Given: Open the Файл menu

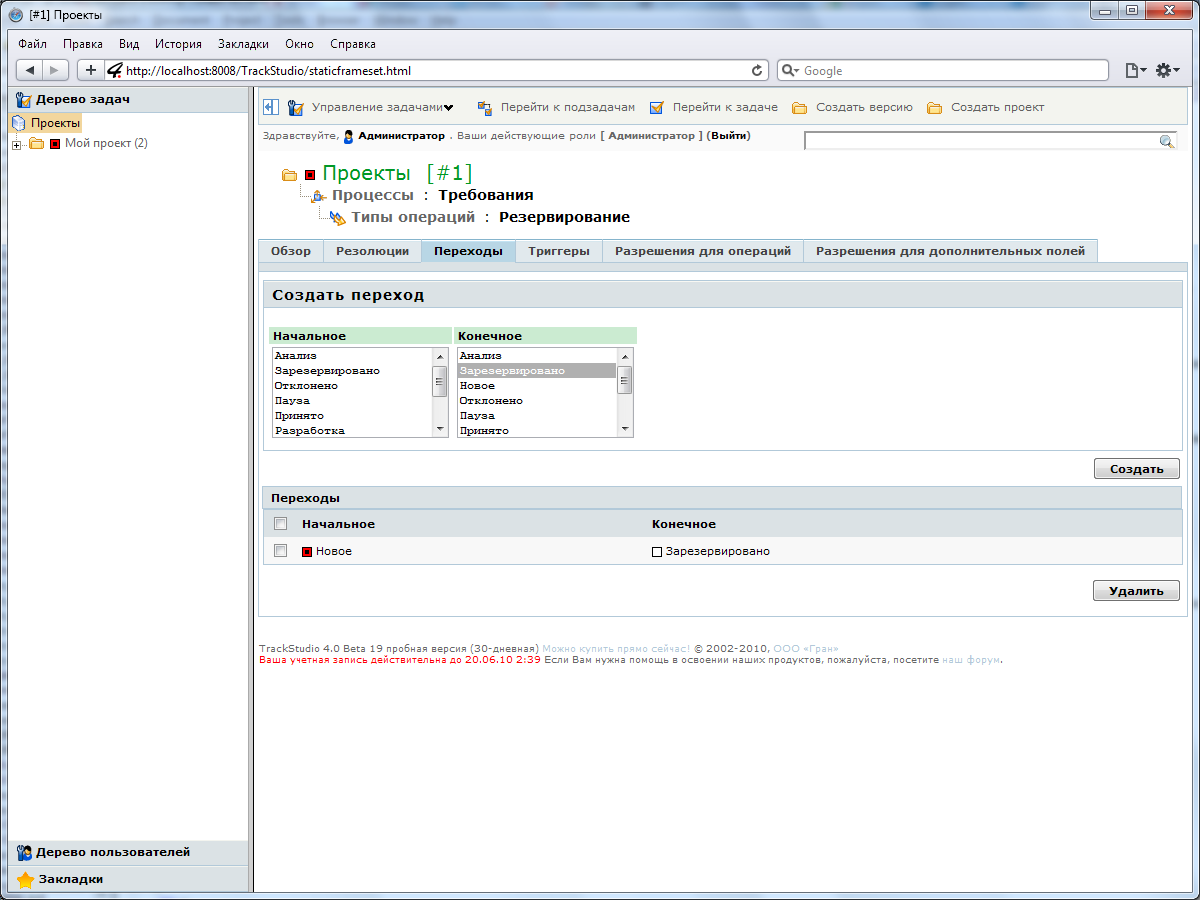Looking at the screenshot, I should (32, 44).
